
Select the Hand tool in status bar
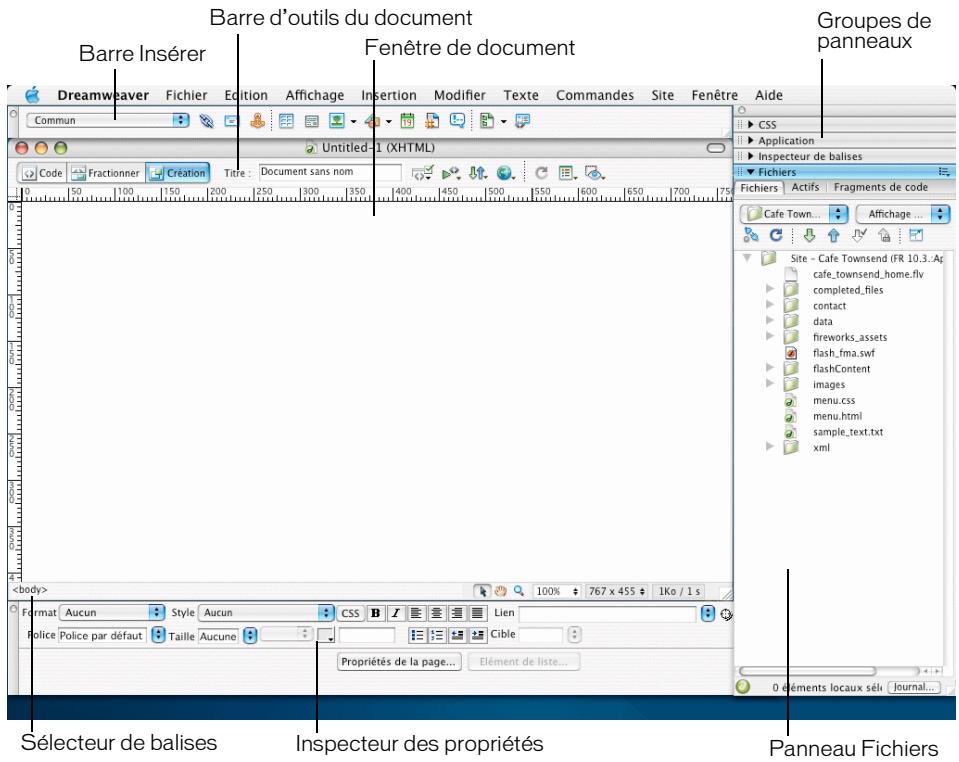[501, 591]
